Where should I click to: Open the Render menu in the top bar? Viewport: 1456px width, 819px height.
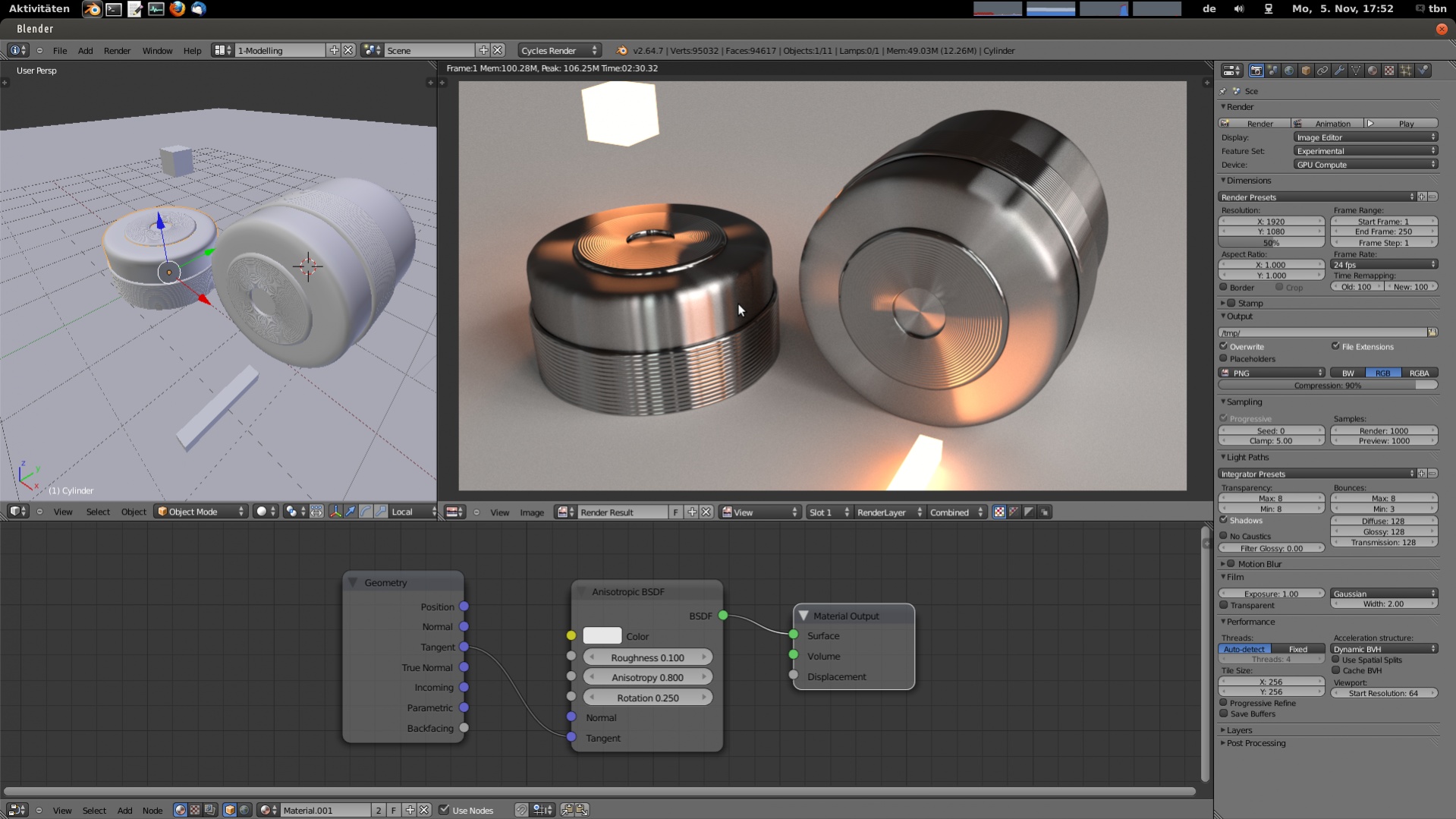click(117, 51)
